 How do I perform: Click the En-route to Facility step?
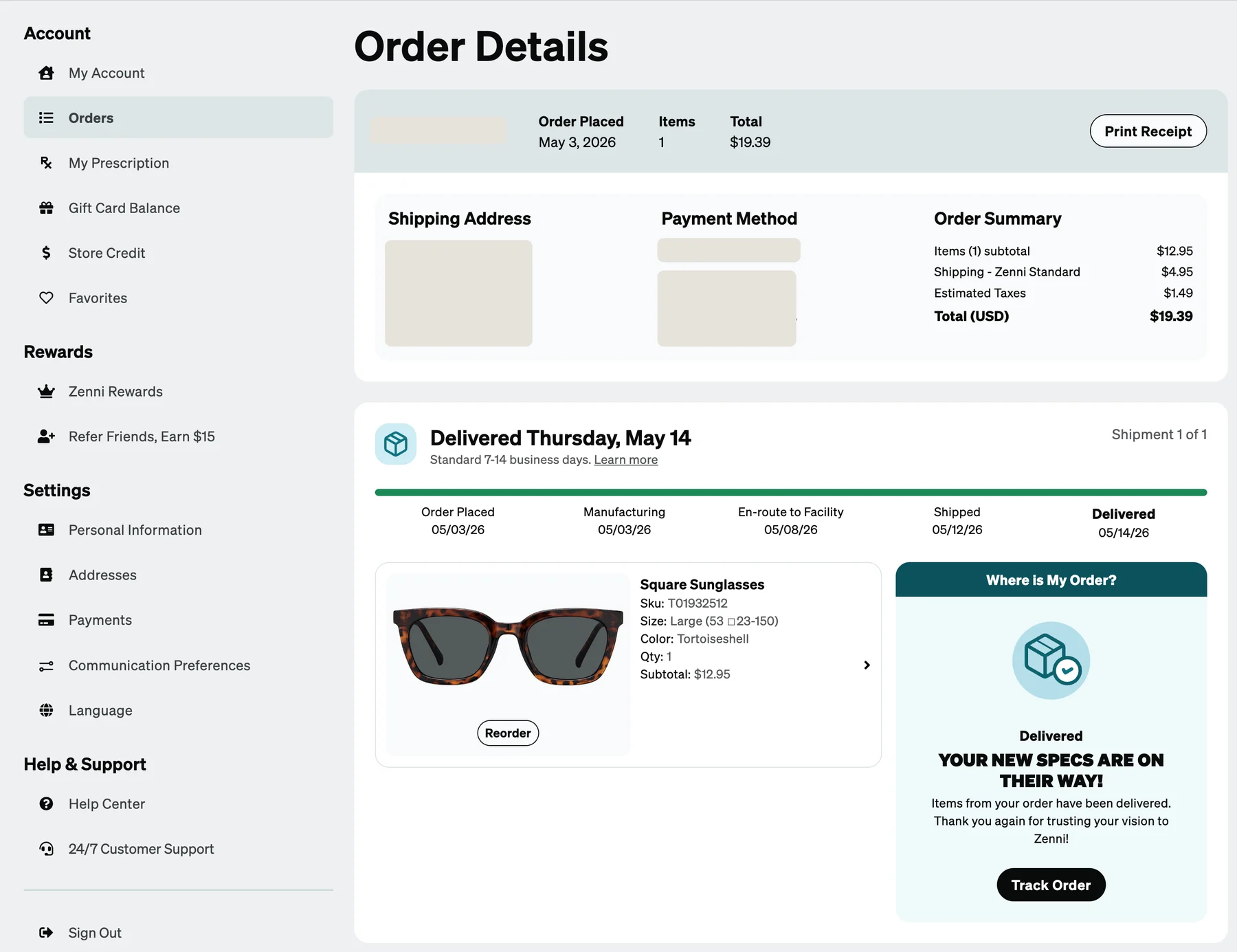790,521
